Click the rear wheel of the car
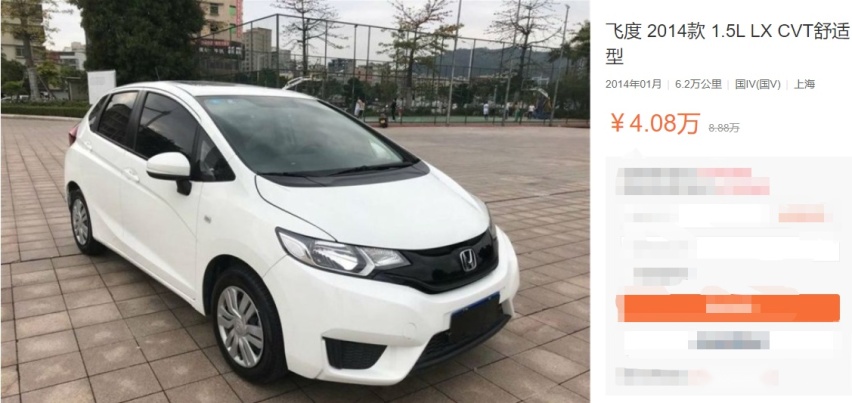The width and height of the screenshot is (852, 403). coord(82,221)
